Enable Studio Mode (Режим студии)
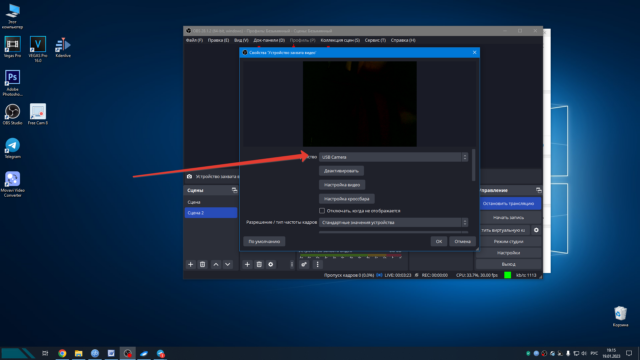 click(509, 242)
